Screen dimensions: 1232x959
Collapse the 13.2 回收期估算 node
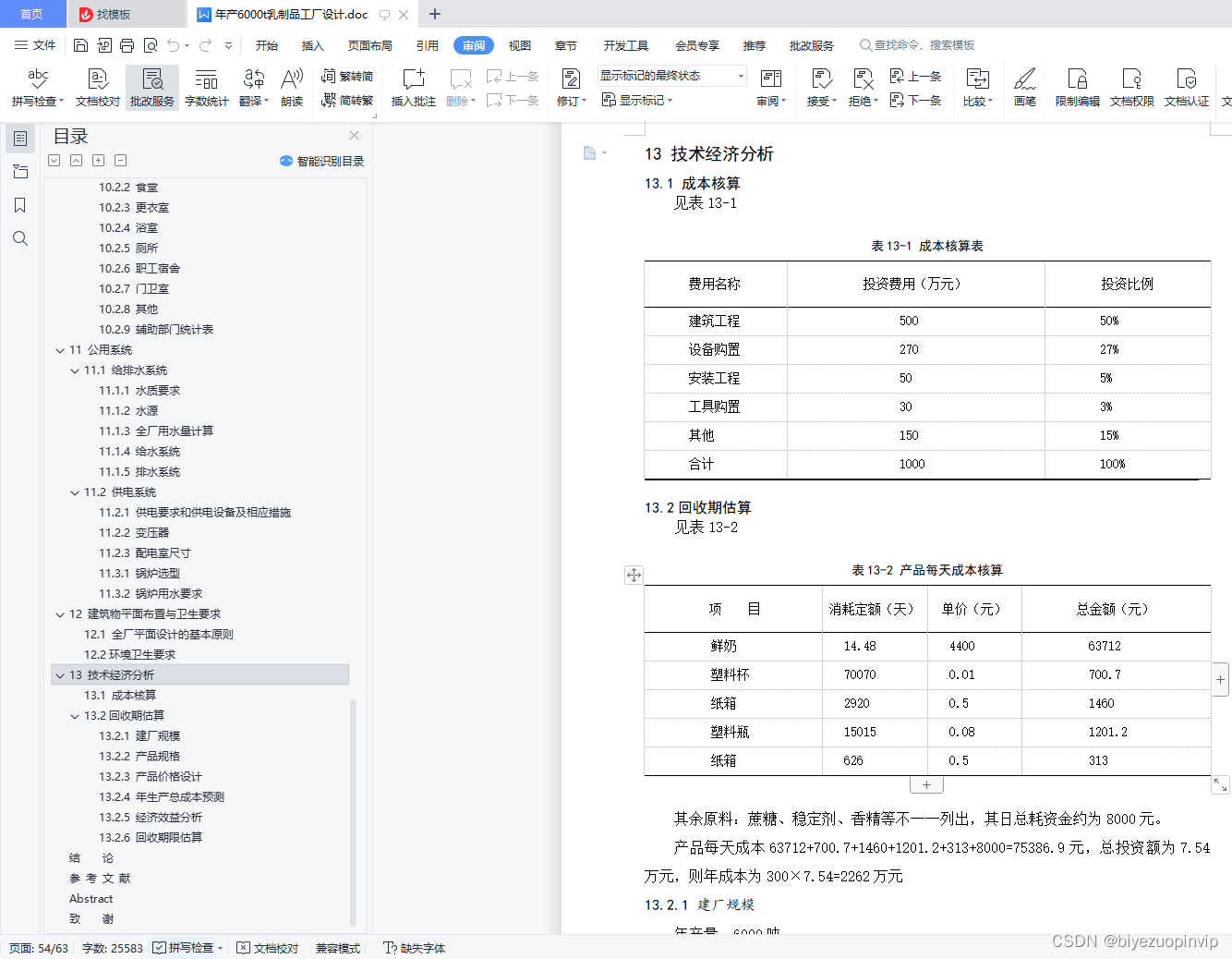pyautogui.click(x=75, y=716)
